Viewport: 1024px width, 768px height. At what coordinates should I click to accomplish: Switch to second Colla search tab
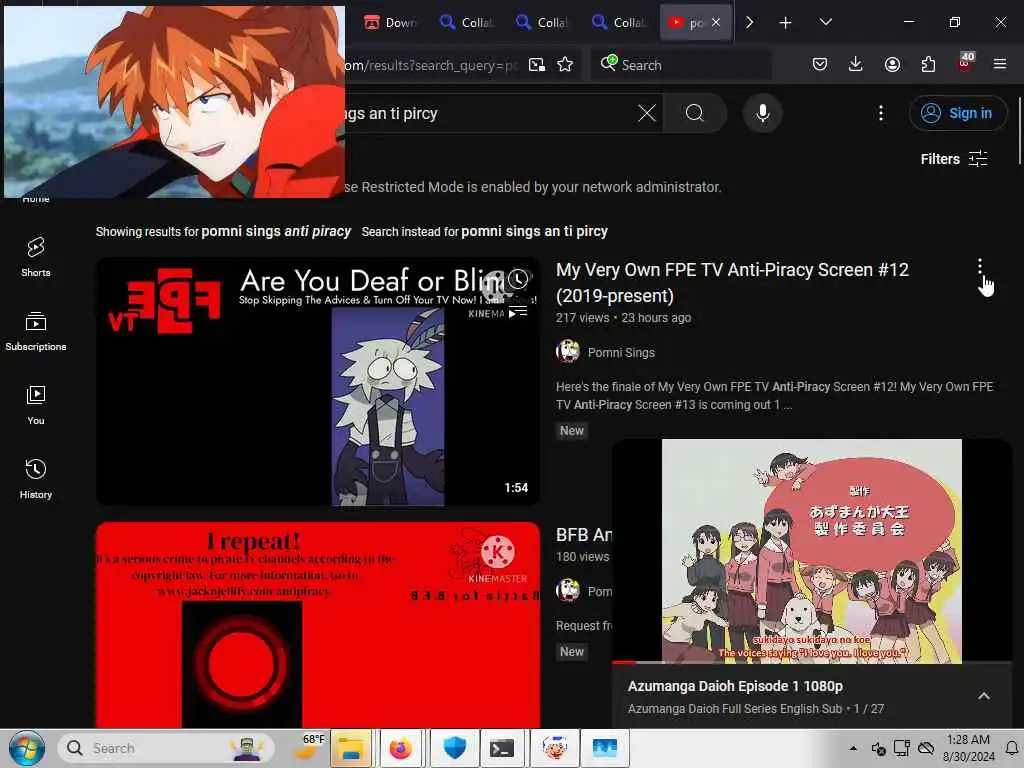(542, 22)
